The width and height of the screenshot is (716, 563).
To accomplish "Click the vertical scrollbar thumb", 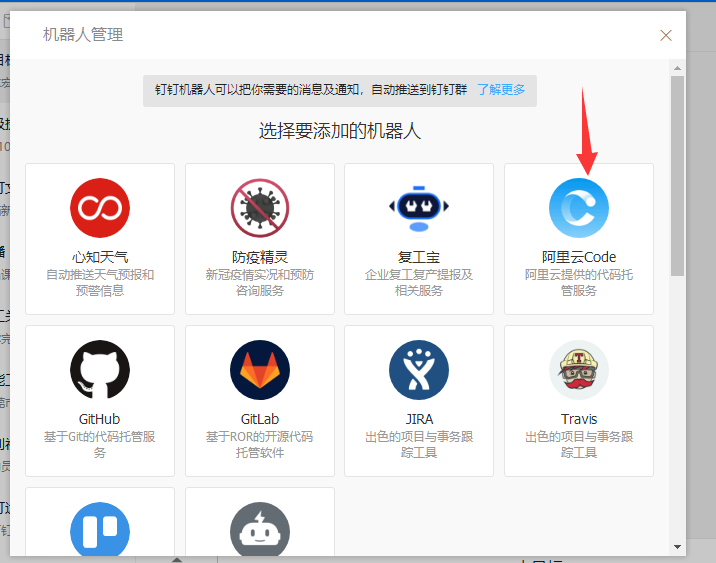I will [x=677, y=175].
